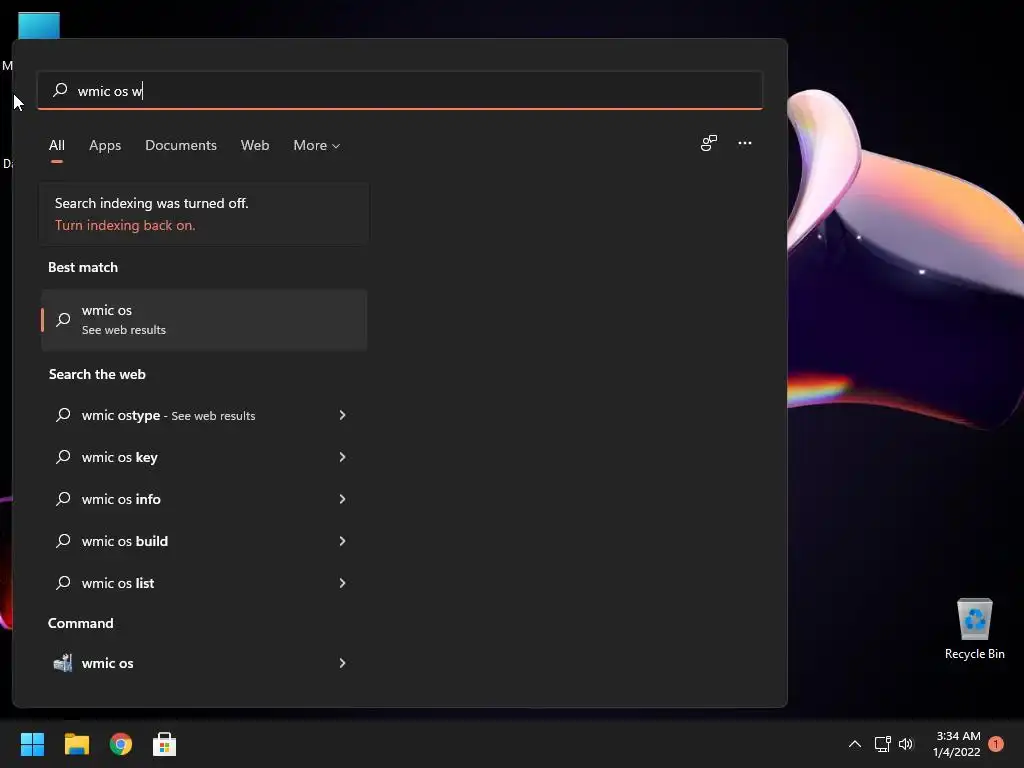Screen dimensions: 1024x768
Task: Switch to the Documents tab
Action: click(x=181, y=145)
